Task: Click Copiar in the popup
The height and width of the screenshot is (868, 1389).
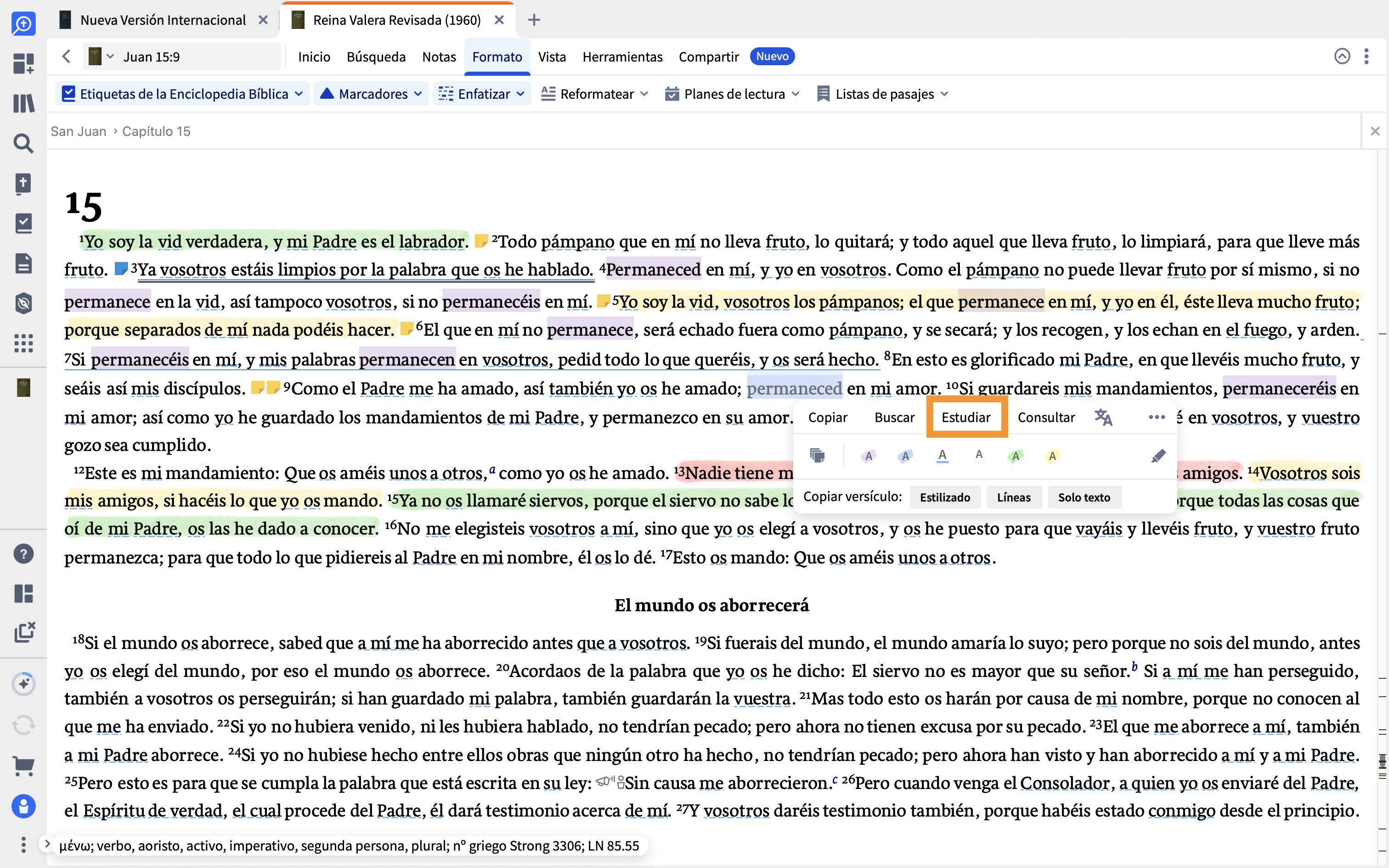Action: point(827,417)
